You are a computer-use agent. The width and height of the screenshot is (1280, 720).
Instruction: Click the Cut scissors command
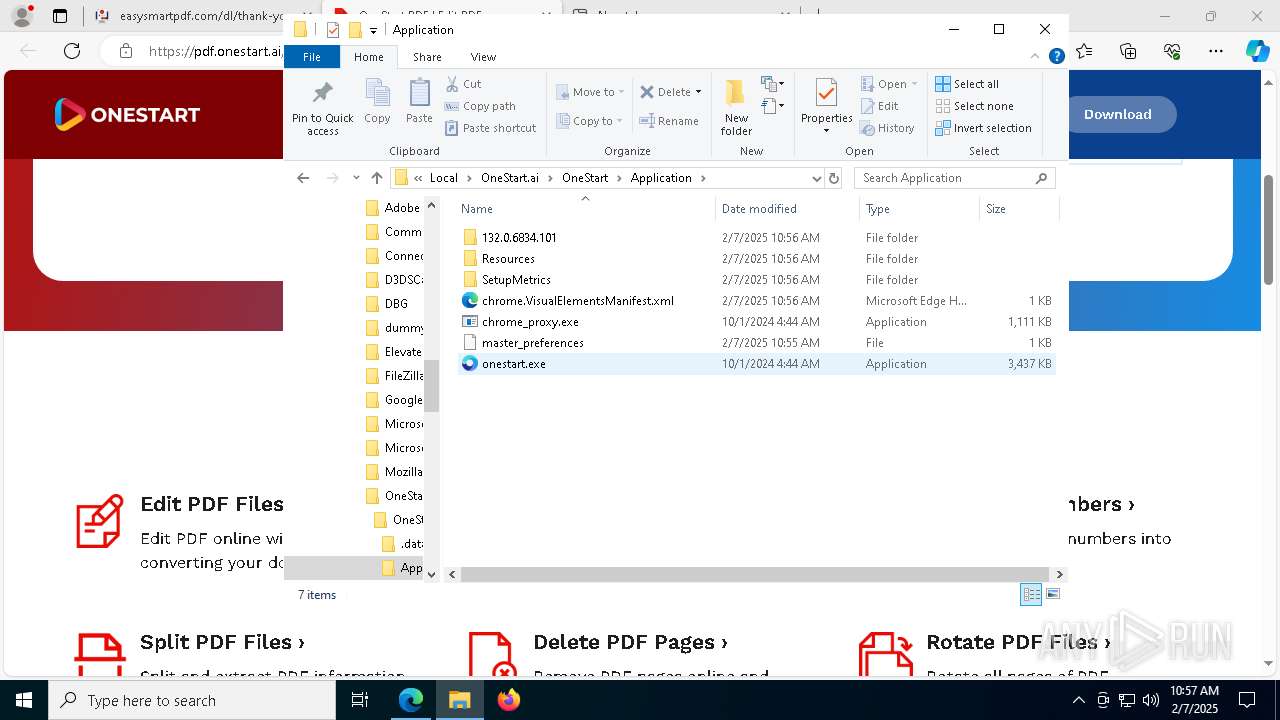coord(463,84)
